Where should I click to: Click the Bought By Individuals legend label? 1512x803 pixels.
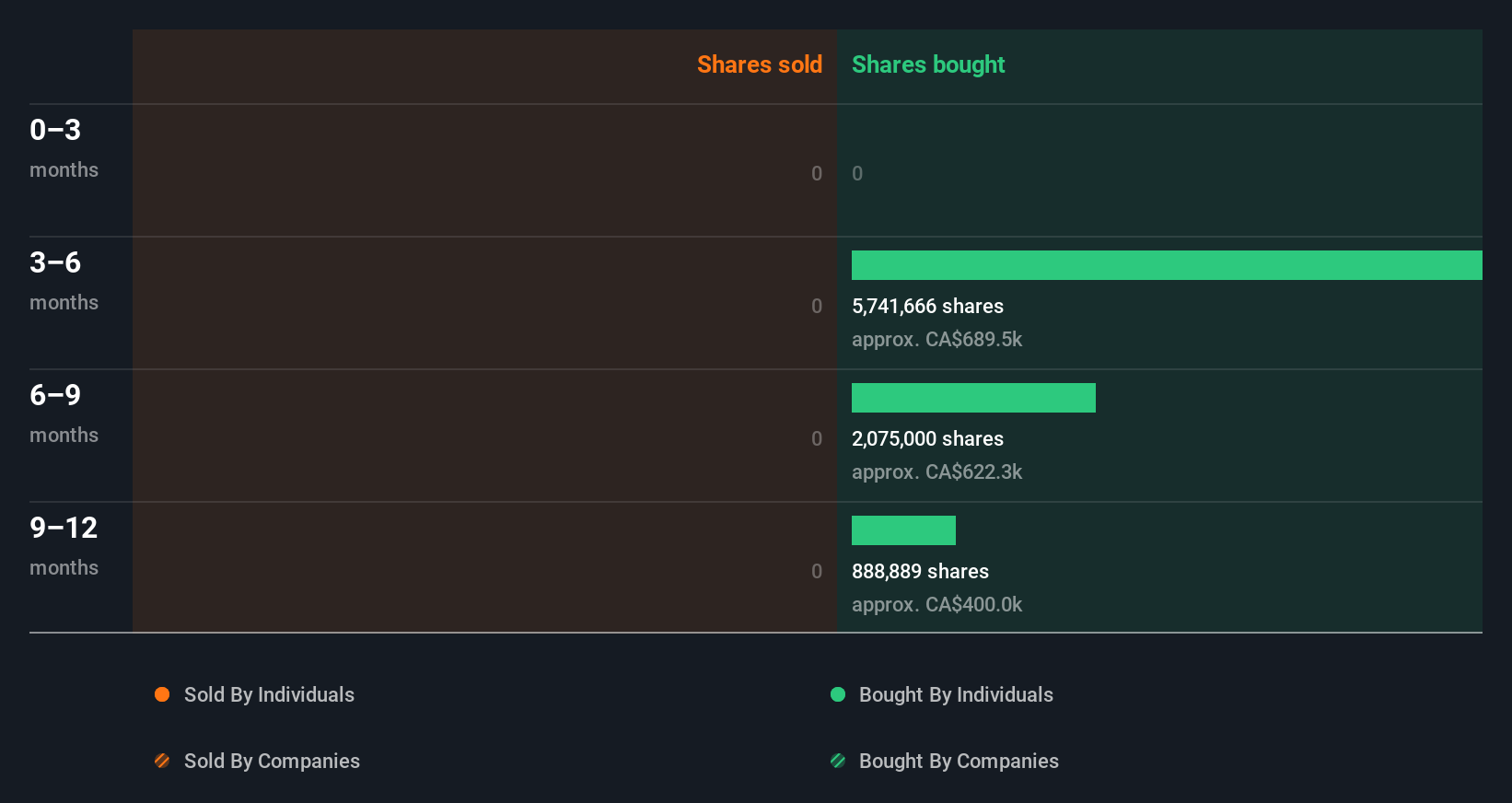click(x=956, y=694)
